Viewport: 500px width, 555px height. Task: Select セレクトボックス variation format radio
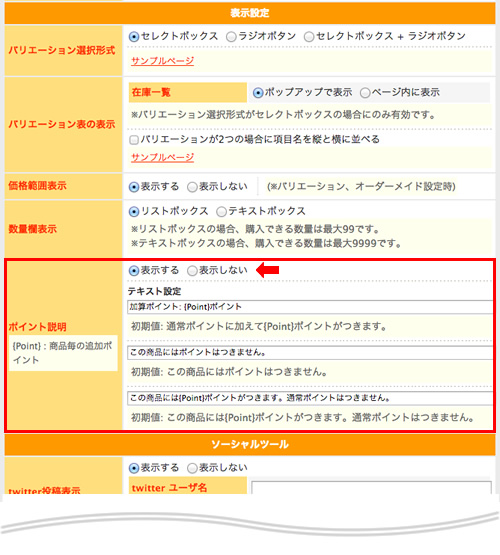click(134, 36)
